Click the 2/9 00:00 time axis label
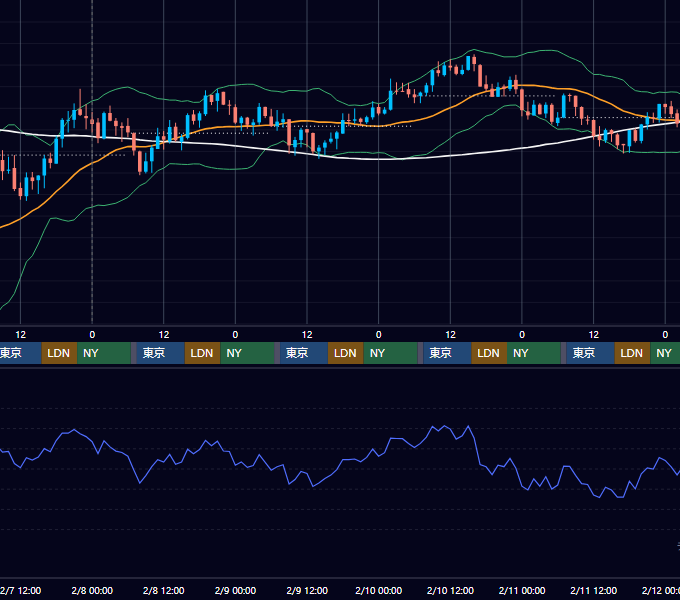The height and width of the screenshot is (600, 680). (x=235, y=590)
